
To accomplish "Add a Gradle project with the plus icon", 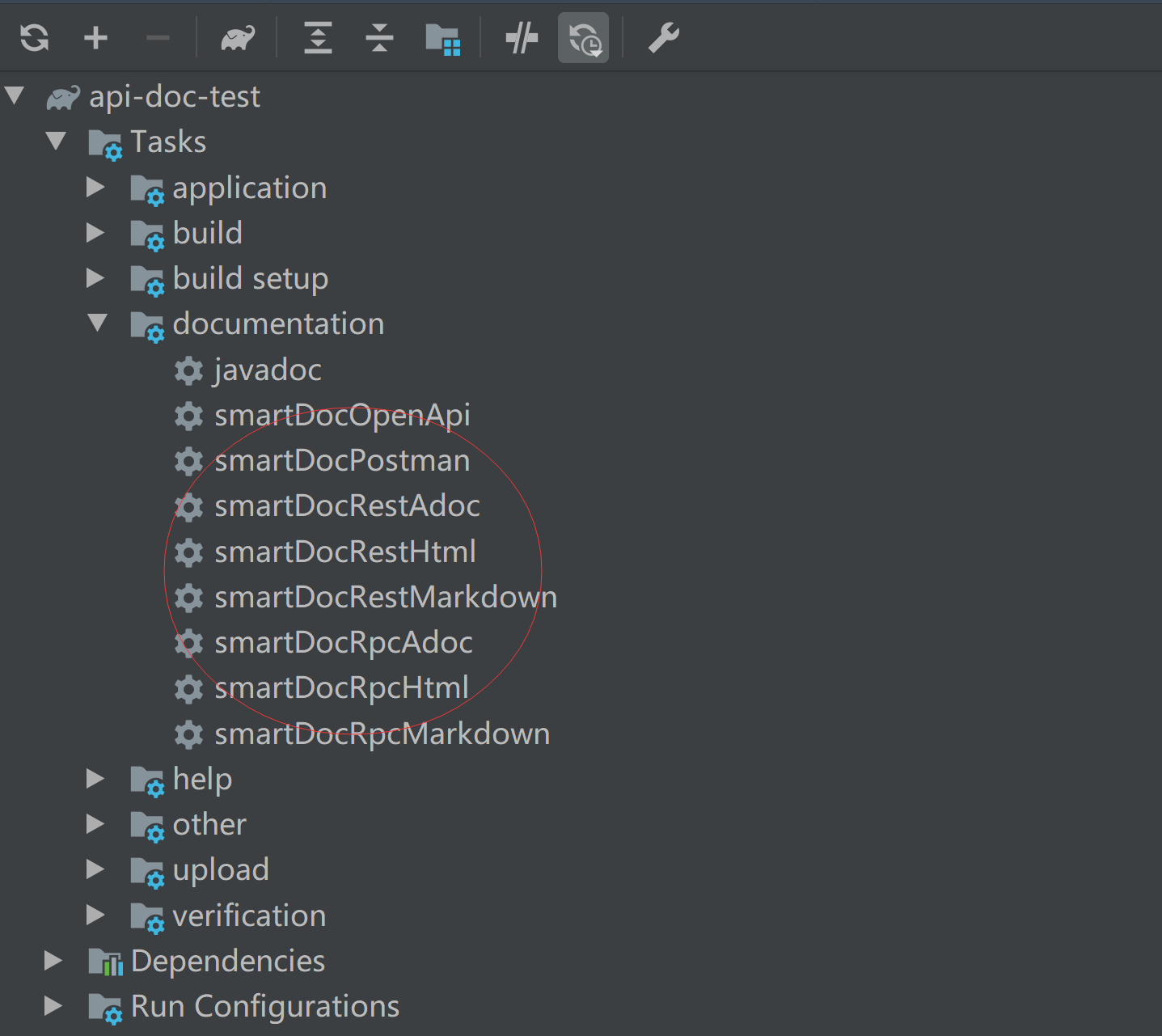I will (96, 38).
